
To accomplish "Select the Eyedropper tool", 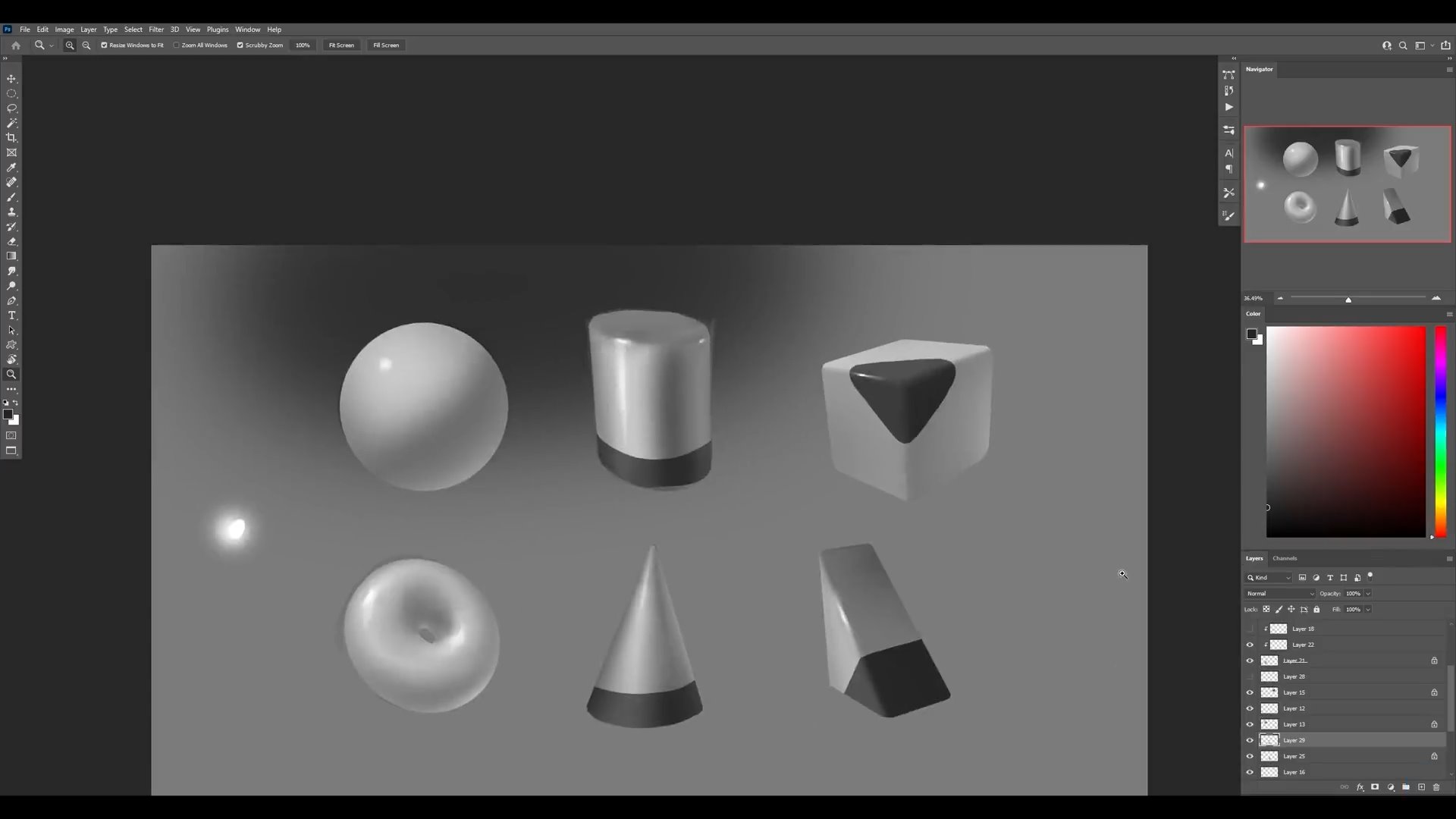I will [11, 168].
